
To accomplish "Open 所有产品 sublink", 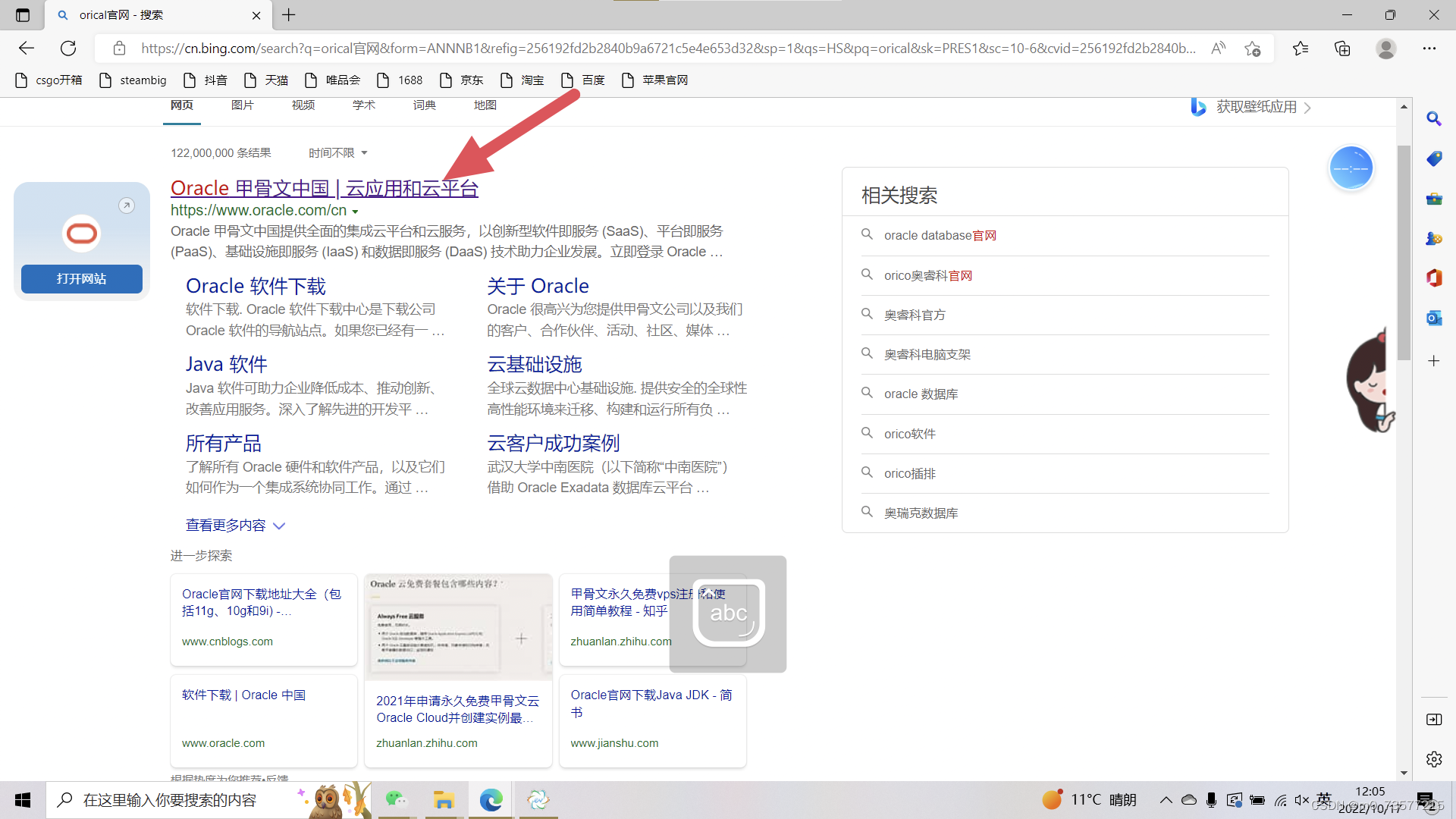I will click(223, 444).
